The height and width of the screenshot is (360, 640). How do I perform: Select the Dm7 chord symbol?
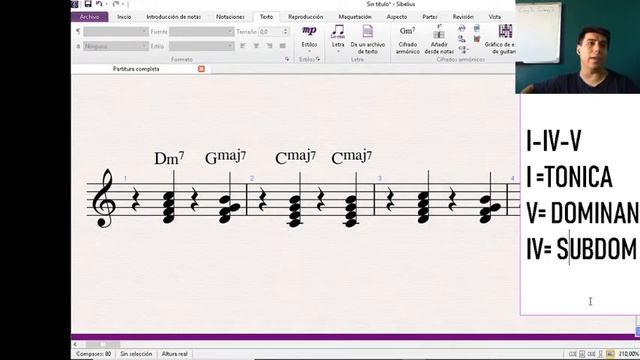[x=169, y=158]
